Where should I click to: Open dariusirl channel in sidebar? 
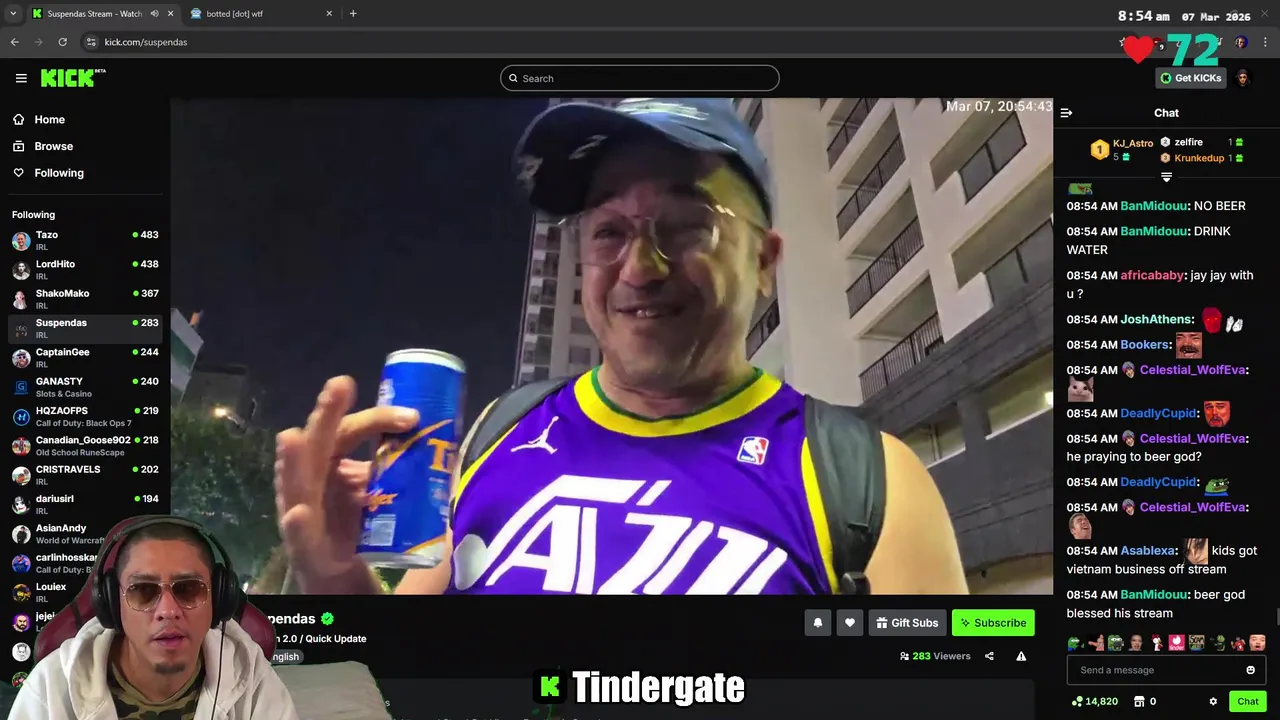[85, 504]
